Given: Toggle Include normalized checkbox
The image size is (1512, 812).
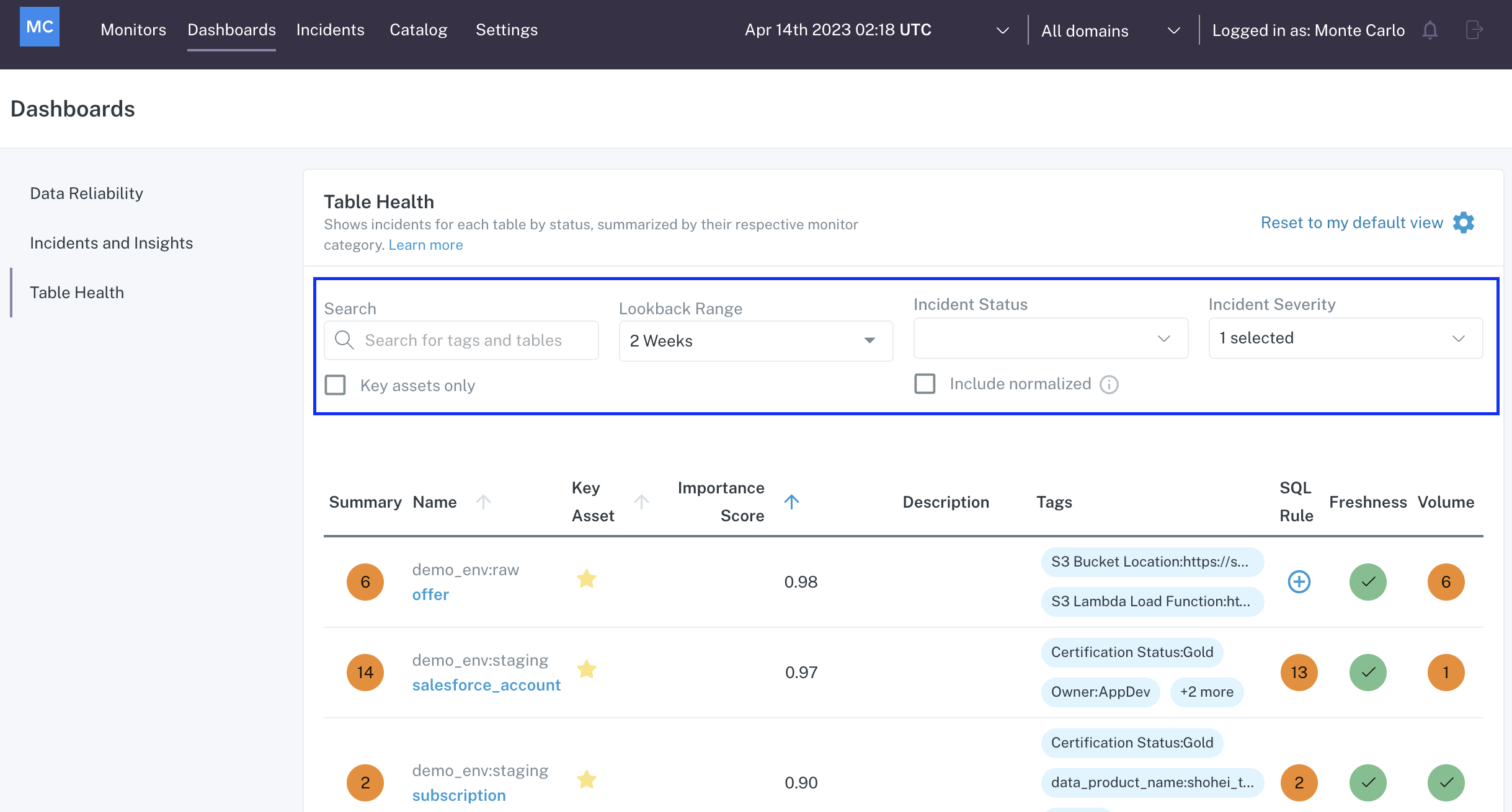Looking at the screenshot, I should coord(925,384).
